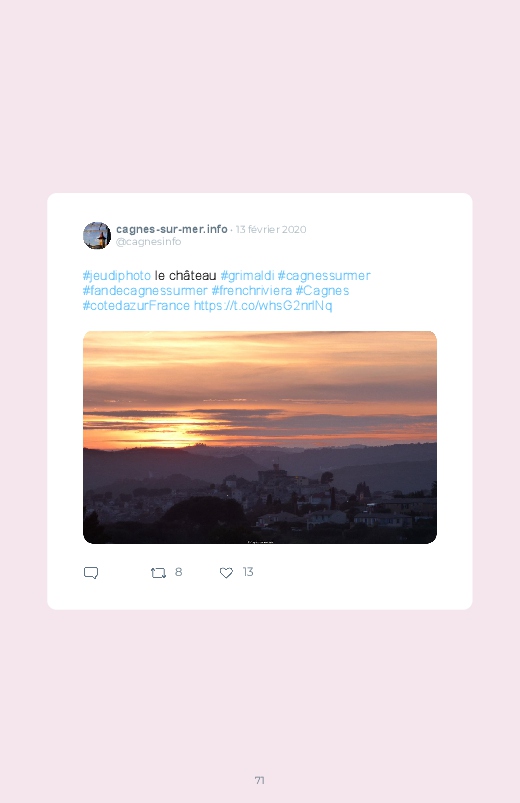Click the retweet arrows icon
This screenshot has height=803, width=520.
[158, 573]
